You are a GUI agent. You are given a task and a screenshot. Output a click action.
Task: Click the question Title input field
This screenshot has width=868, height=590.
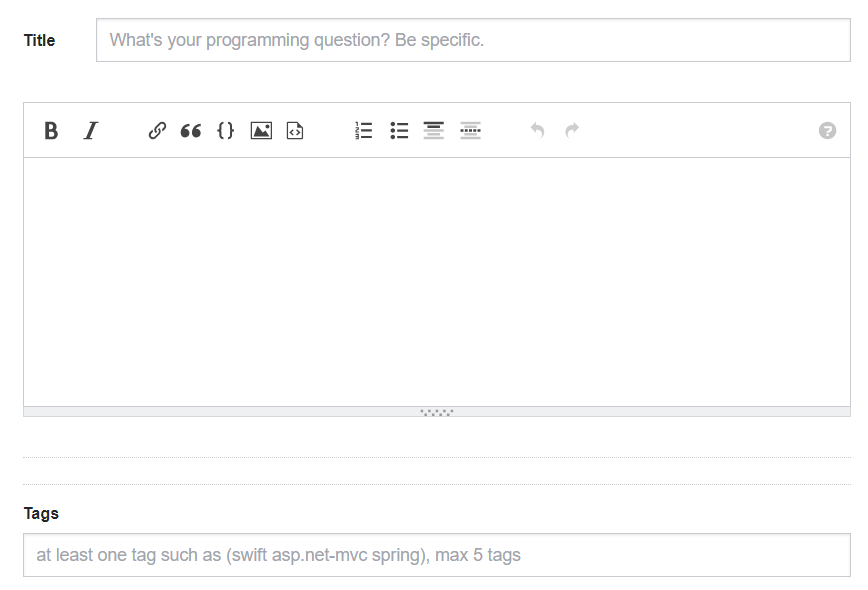473,41
